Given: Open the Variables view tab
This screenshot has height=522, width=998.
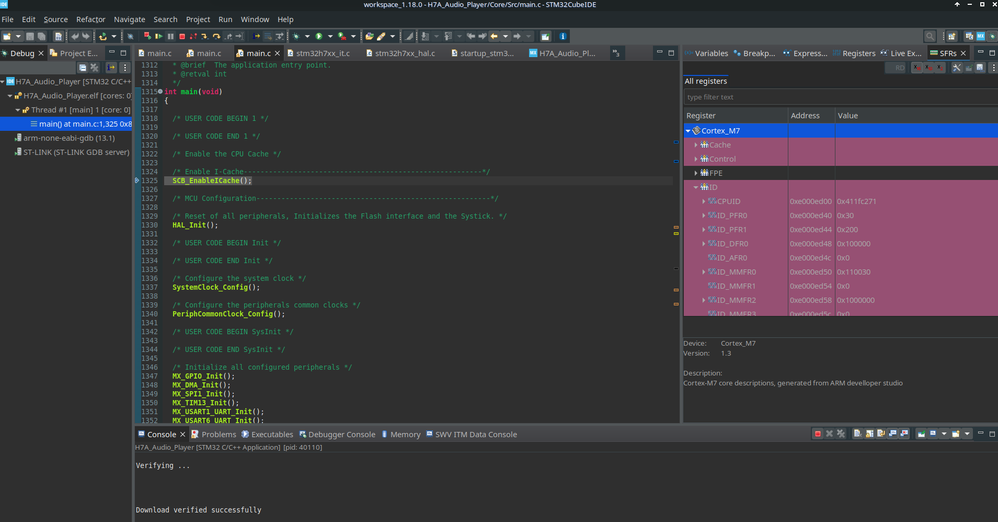Looking at the screenshot, I should [x=706, y=53].
